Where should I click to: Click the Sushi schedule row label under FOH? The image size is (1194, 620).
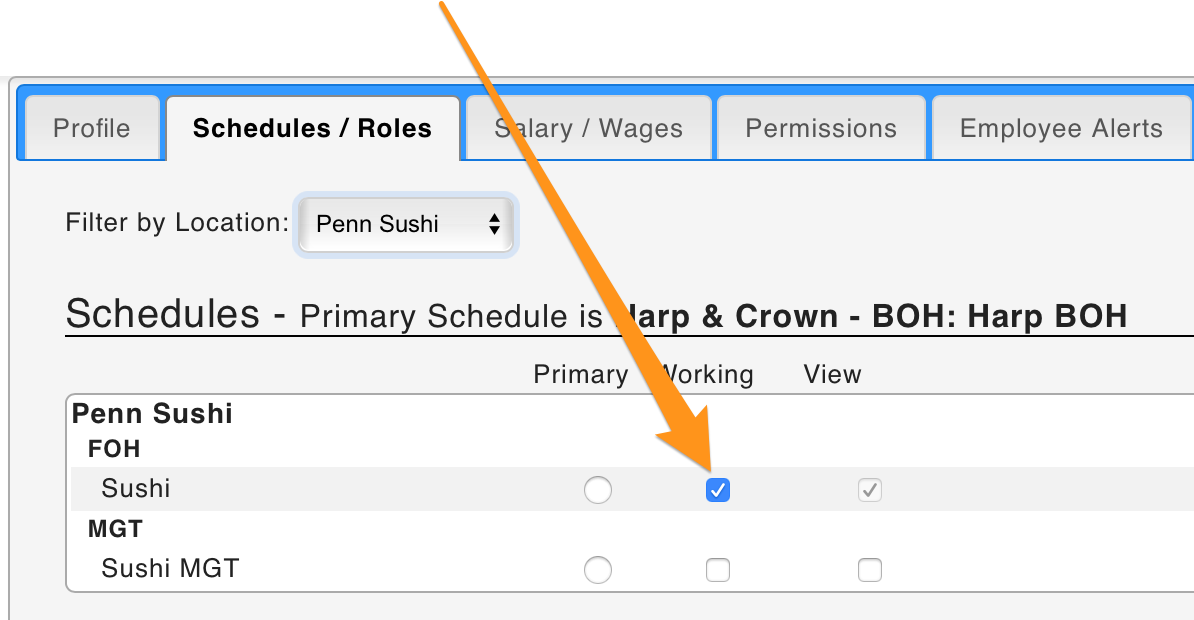tap(136, 488)
